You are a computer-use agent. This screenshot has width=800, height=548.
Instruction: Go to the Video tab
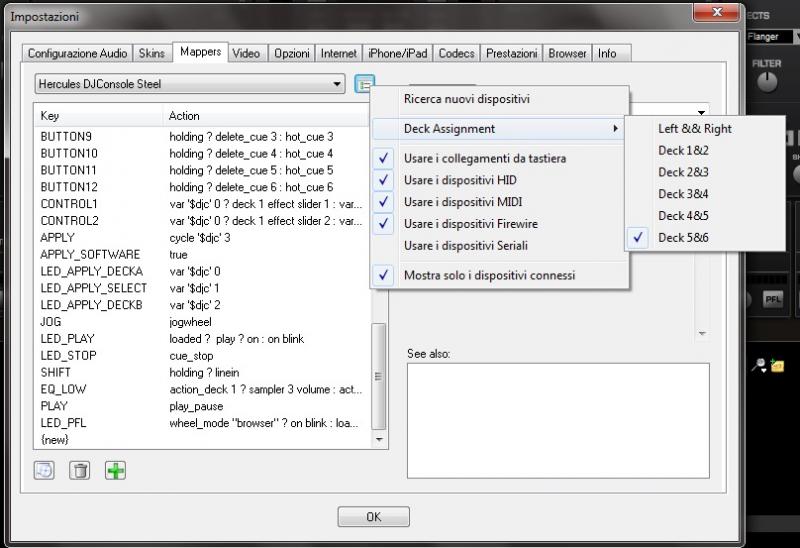pos(246,54)
